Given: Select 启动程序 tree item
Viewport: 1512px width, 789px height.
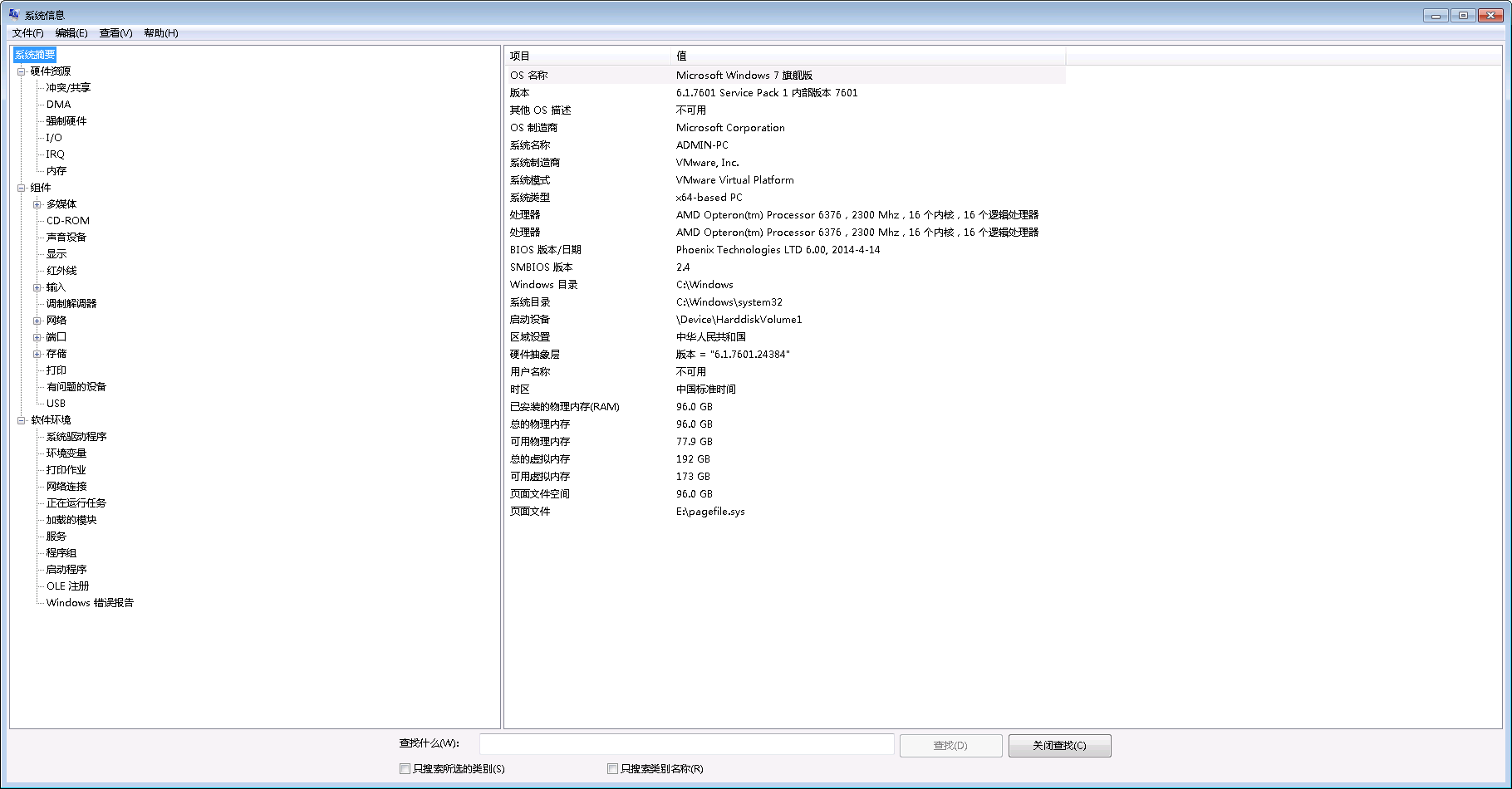Looking at the screenshot, I should click(66, 570).
